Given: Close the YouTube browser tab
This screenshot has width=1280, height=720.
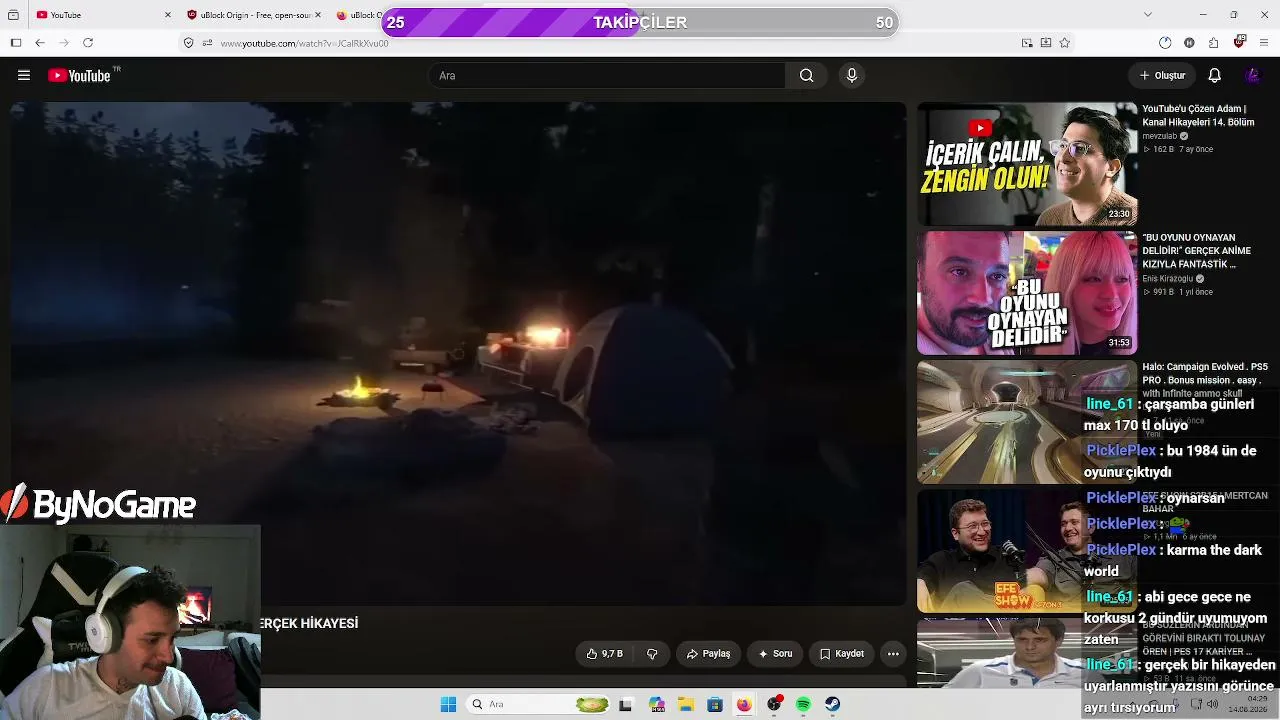Looking at the screenshot, I should click(168, 15).
